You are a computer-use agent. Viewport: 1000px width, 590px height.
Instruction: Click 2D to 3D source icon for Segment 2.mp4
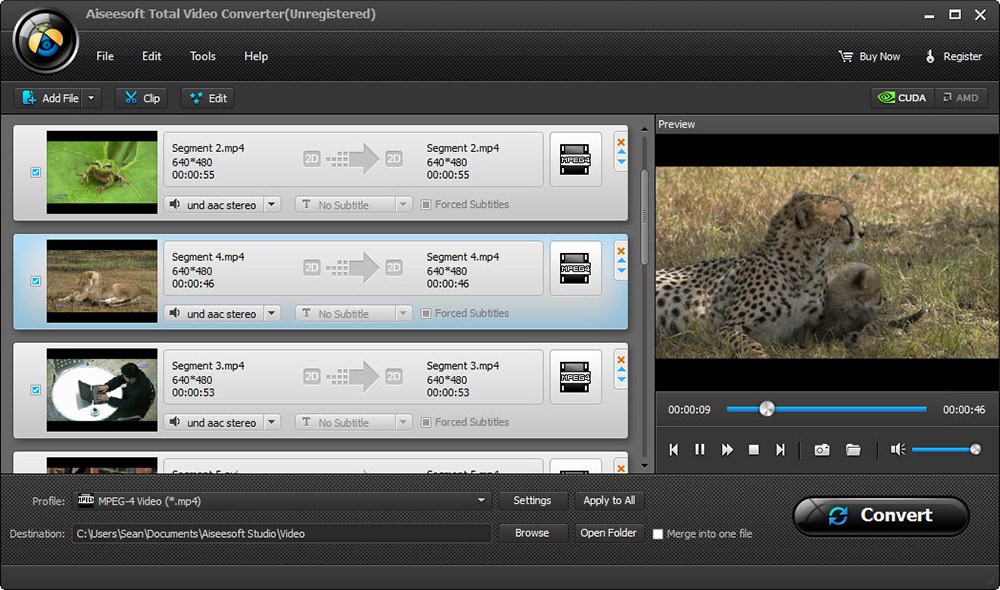[x=312, y=159]
